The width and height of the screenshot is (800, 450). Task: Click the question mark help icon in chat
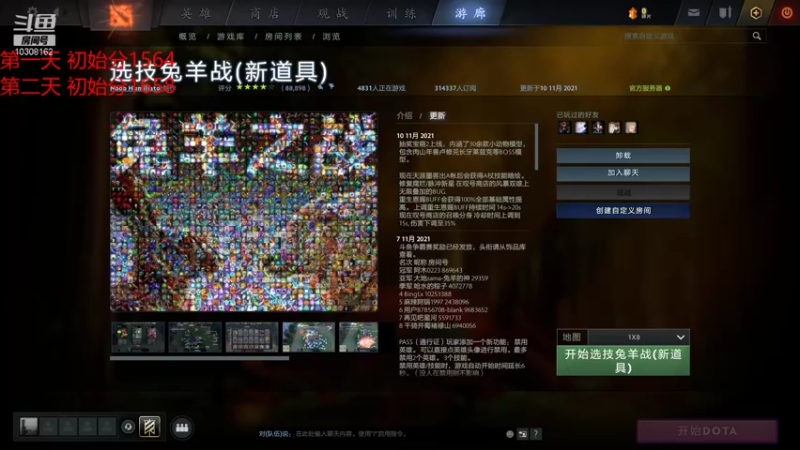coord(536,434)
